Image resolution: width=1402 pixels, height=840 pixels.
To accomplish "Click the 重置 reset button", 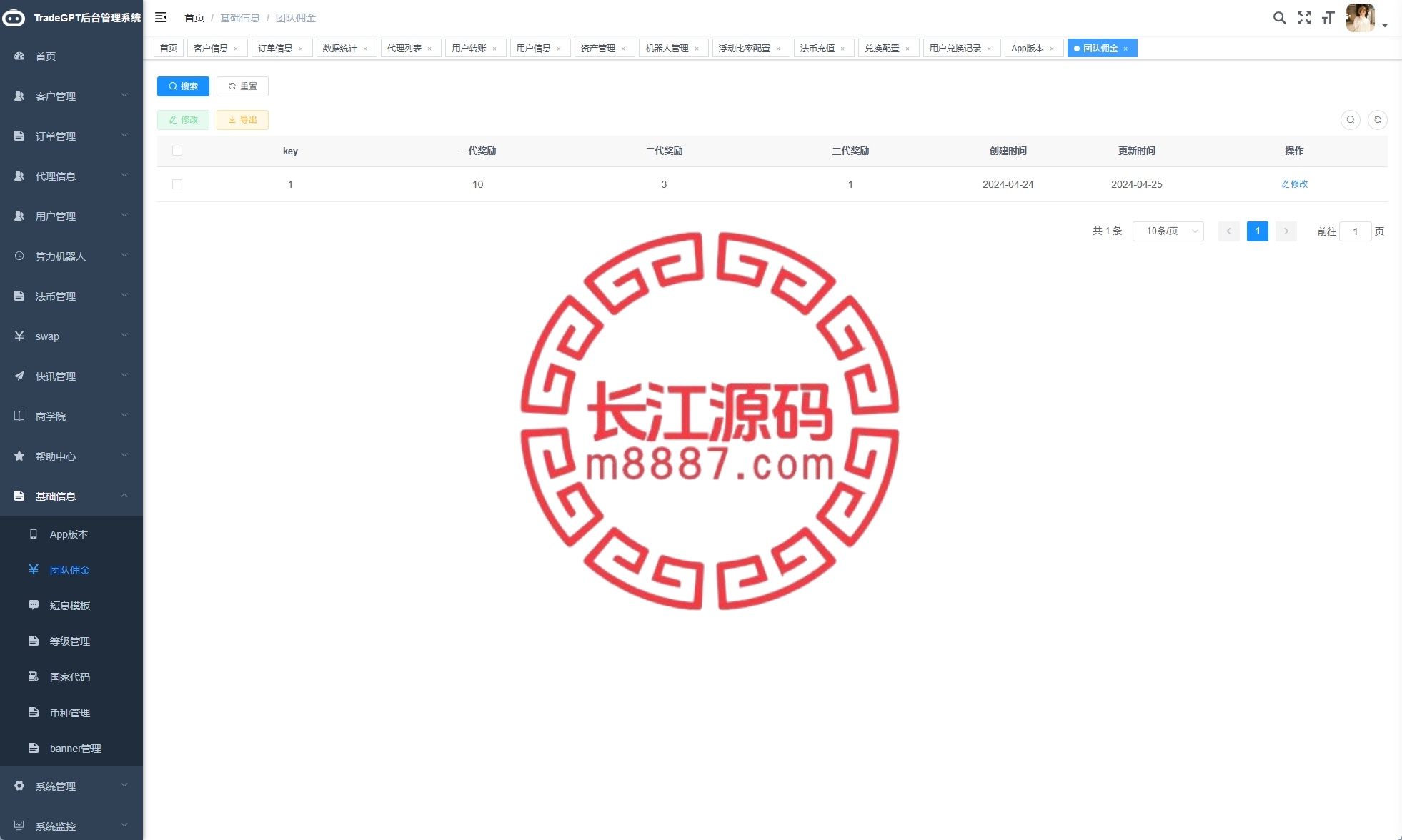I will pyautogui.click(x=242, y=86).
